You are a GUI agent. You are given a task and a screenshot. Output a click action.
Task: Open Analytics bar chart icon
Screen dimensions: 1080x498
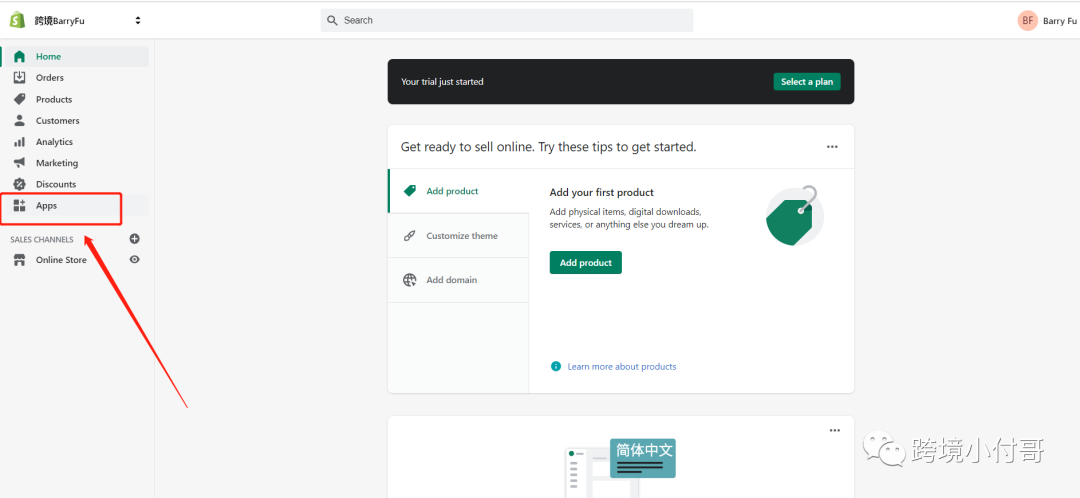[x=19, y=142]
